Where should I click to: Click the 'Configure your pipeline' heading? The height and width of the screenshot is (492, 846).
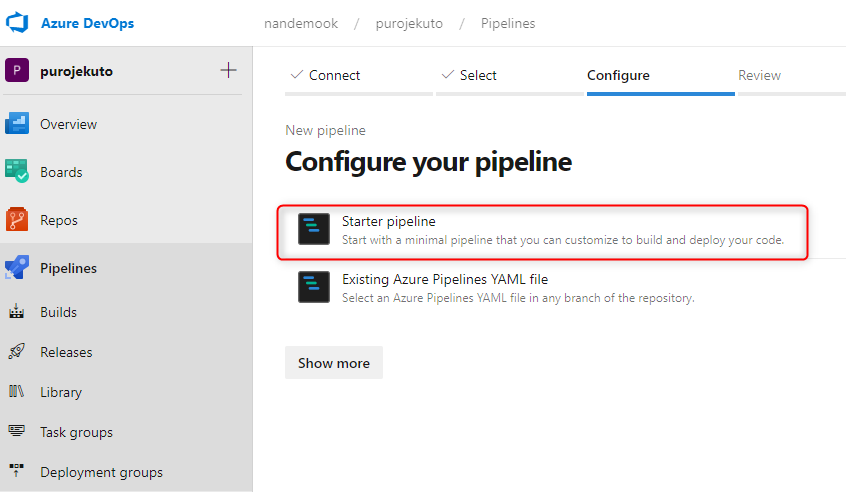click(x=428, y=162)
